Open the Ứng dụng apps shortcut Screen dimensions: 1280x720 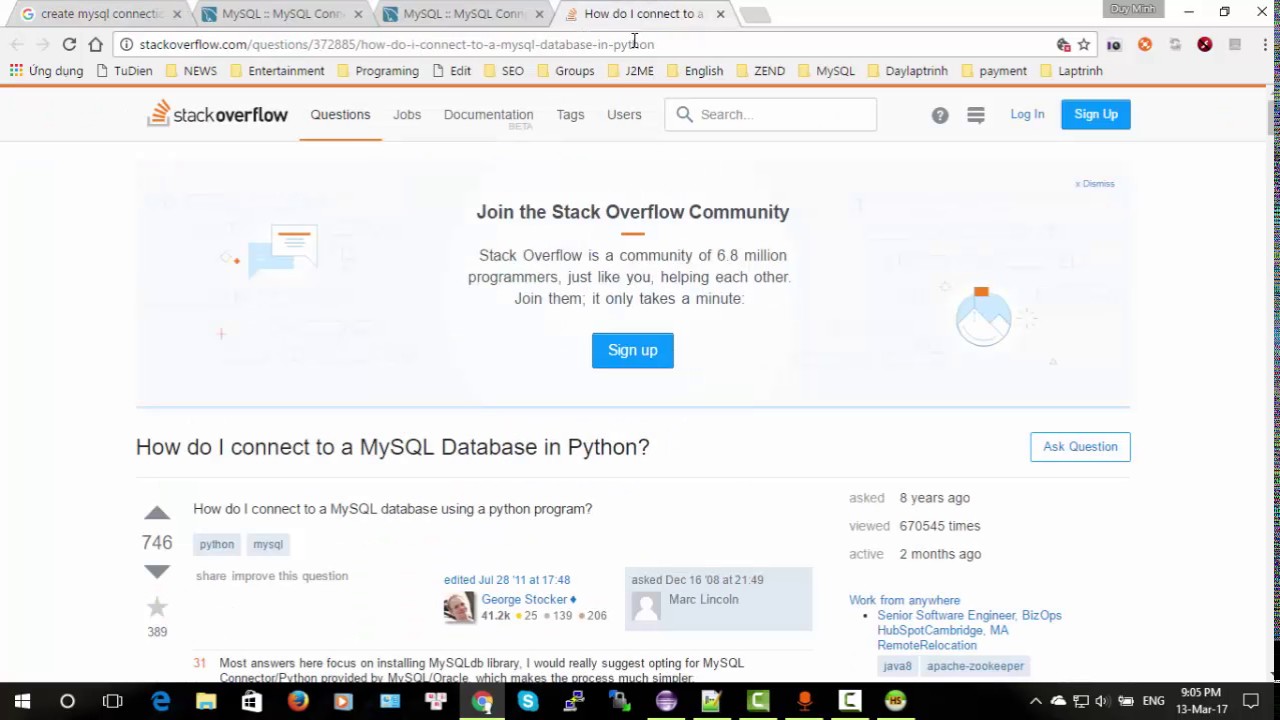46,71
